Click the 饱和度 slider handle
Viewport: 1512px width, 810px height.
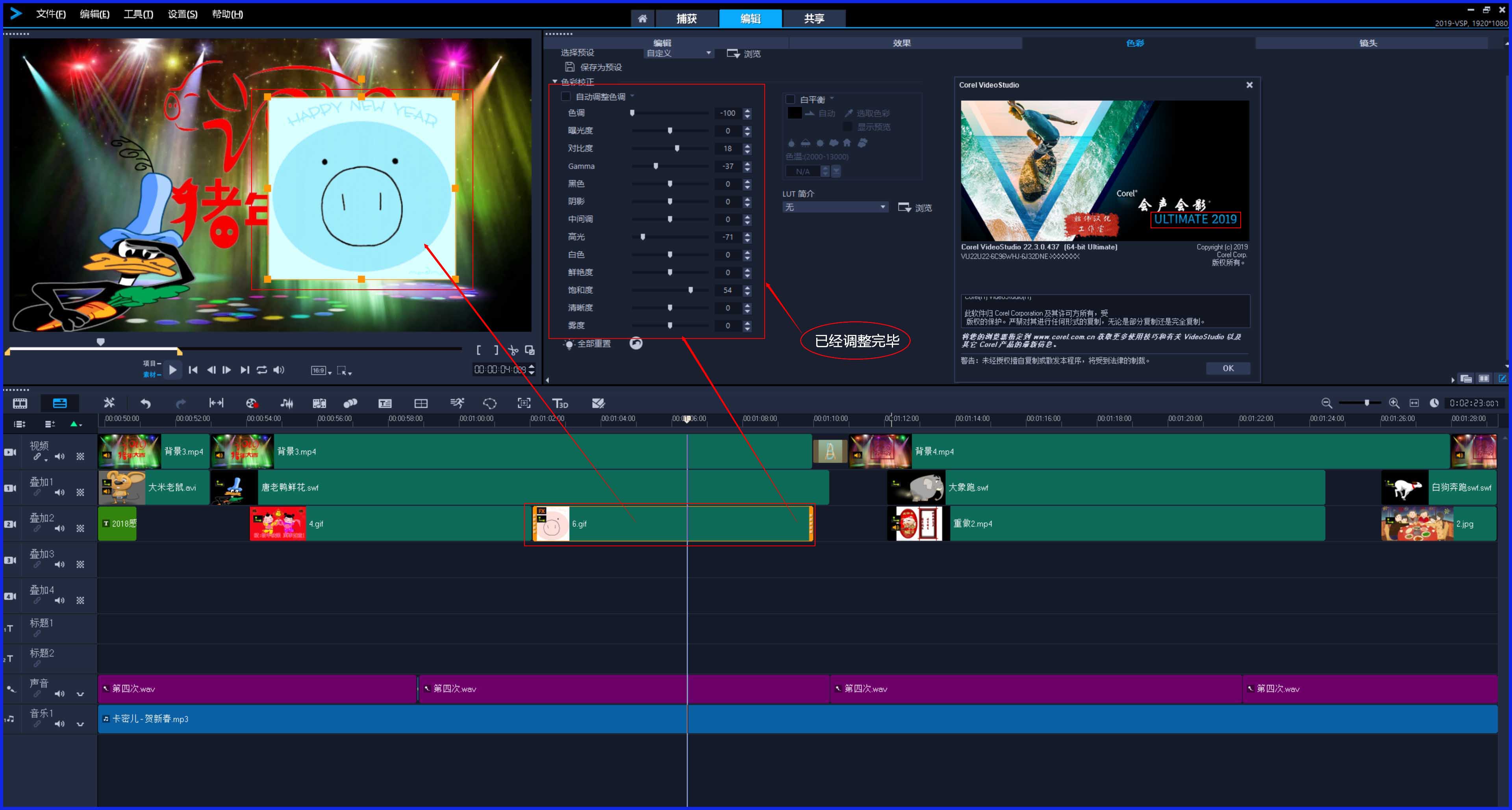pyautogui.click(x=691, y=290)
